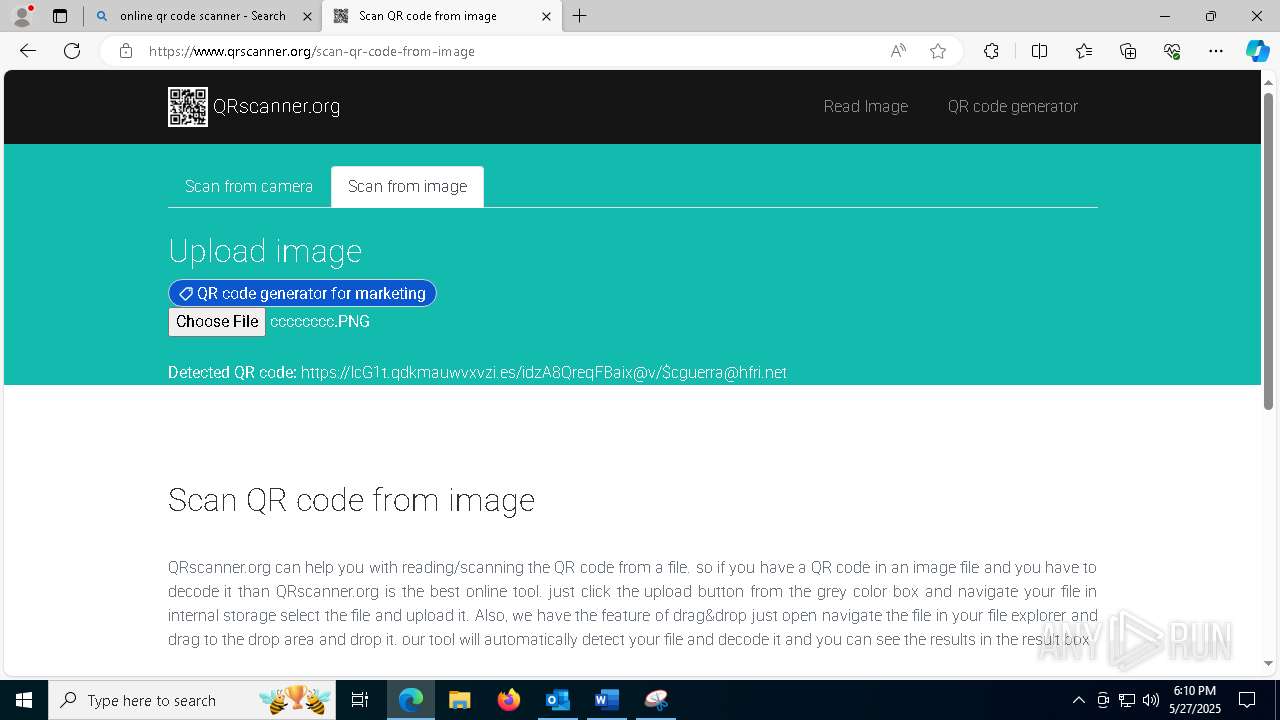Show hidden system tray icons
Viewport: 1280px width, 720px height.
1078,700
